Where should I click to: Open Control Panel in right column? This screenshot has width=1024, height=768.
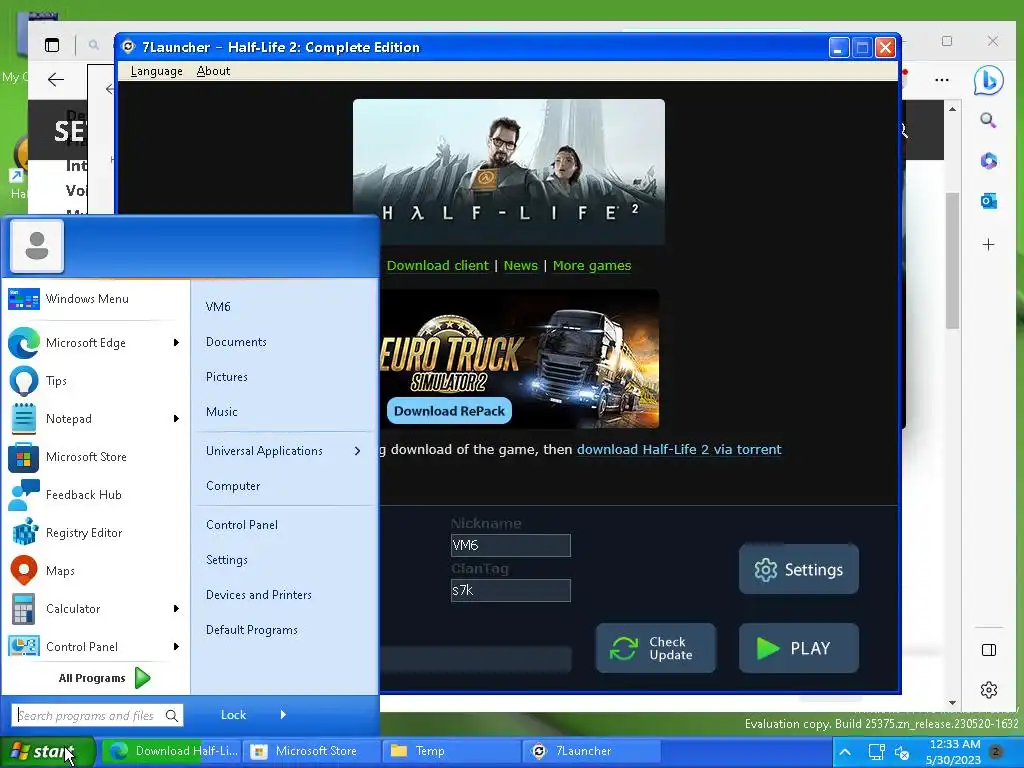[x=242, y=525]
